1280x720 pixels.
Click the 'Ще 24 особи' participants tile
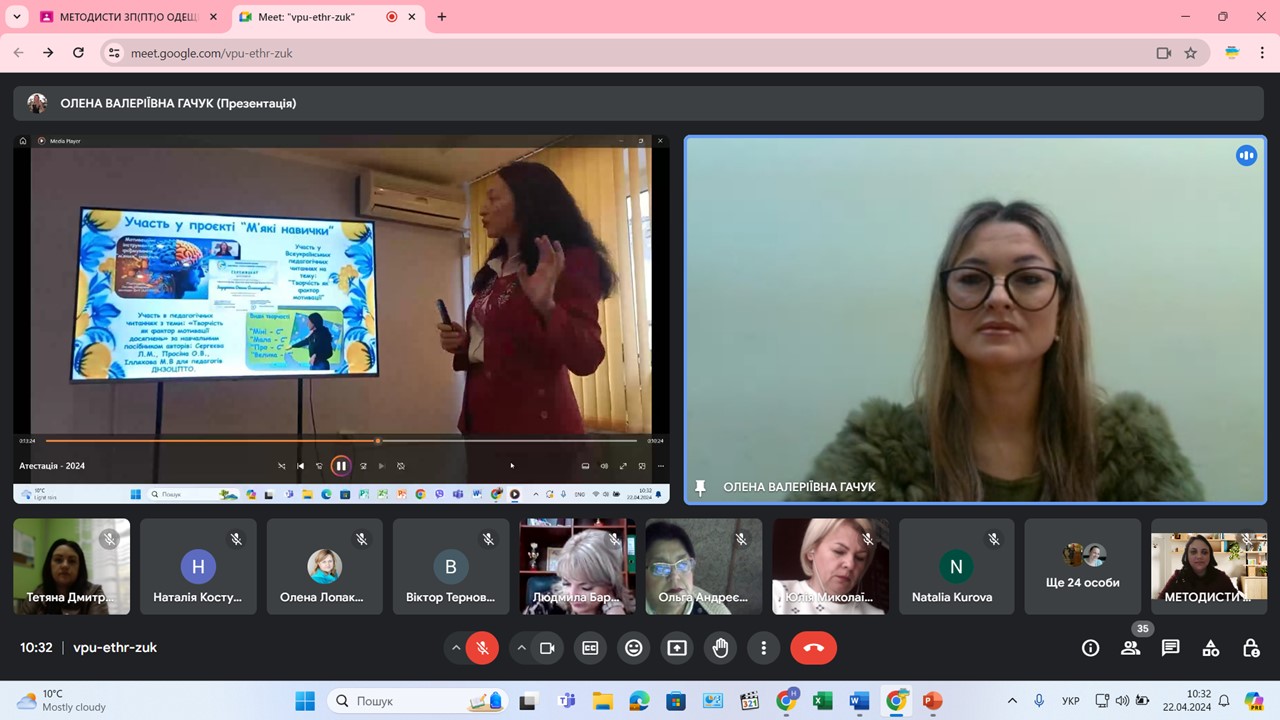pos(1083,566)
